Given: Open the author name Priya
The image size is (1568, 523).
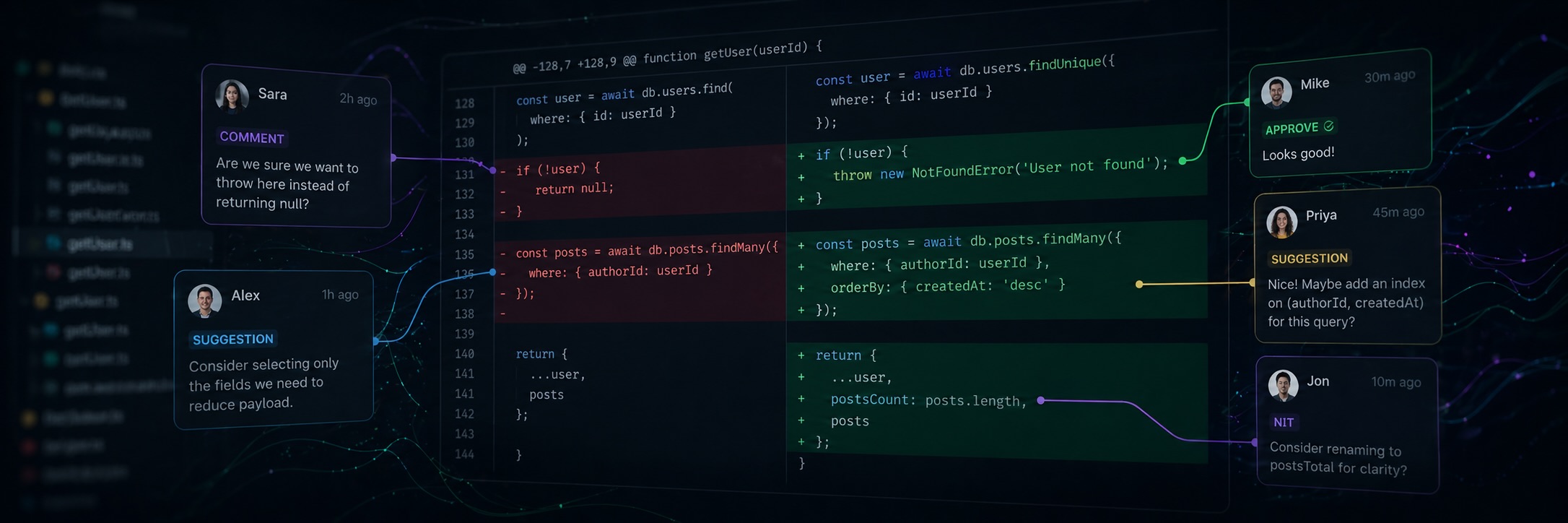Looking at the screenshot, I should tap(1321, 215).
